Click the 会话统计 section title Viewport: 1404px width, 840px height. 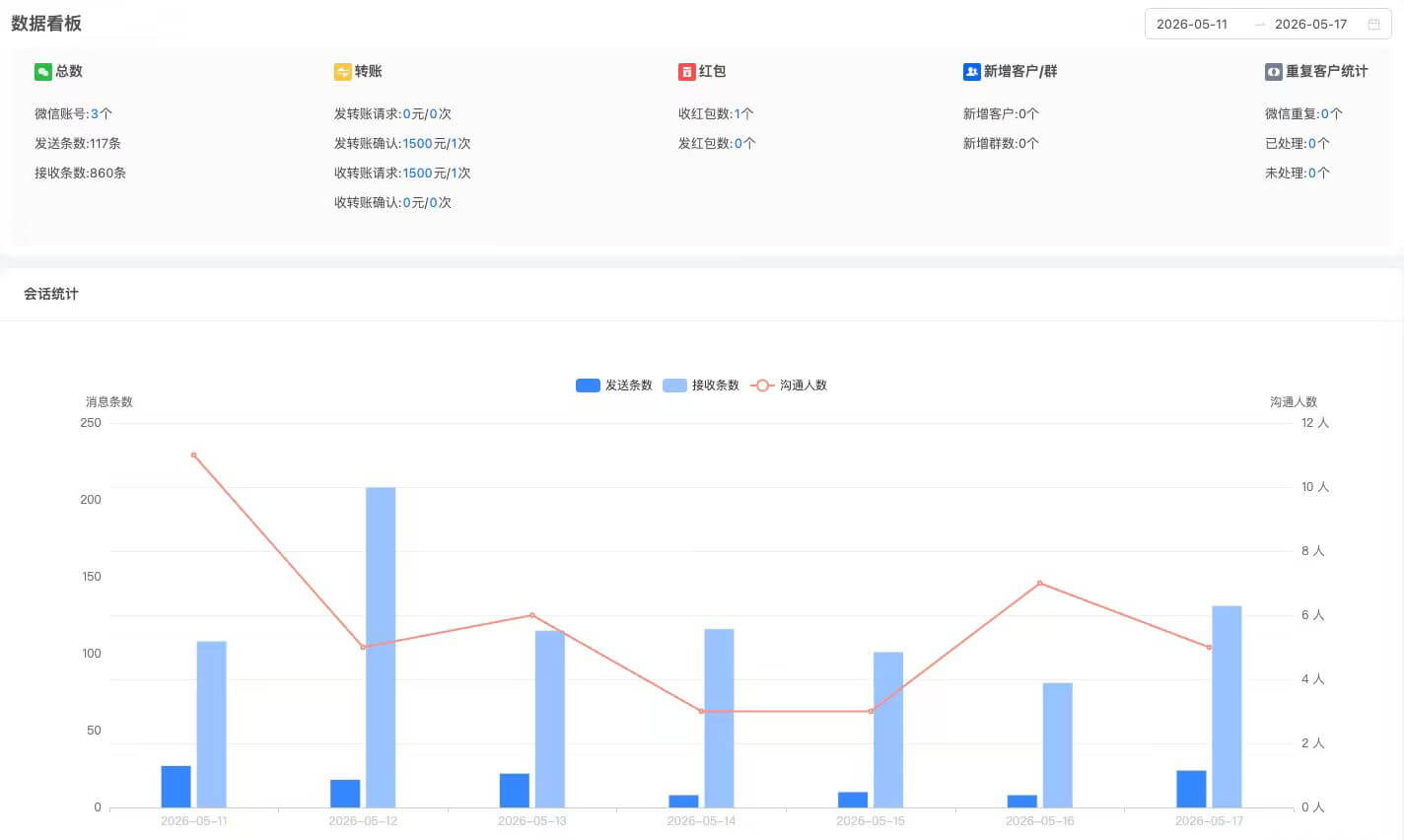51,294
